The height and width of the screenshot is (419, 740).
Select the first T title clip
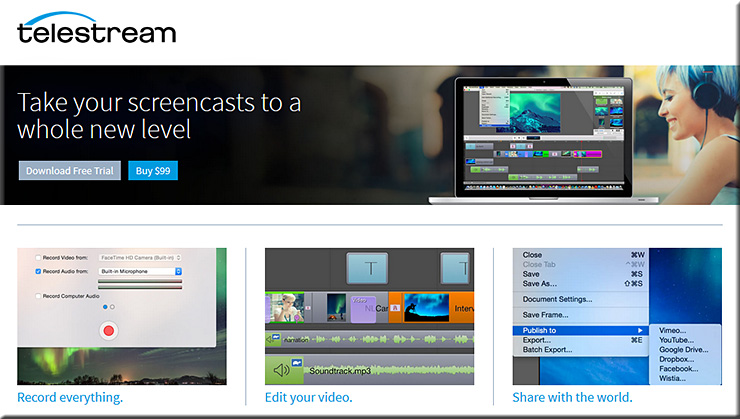point(367,268)
